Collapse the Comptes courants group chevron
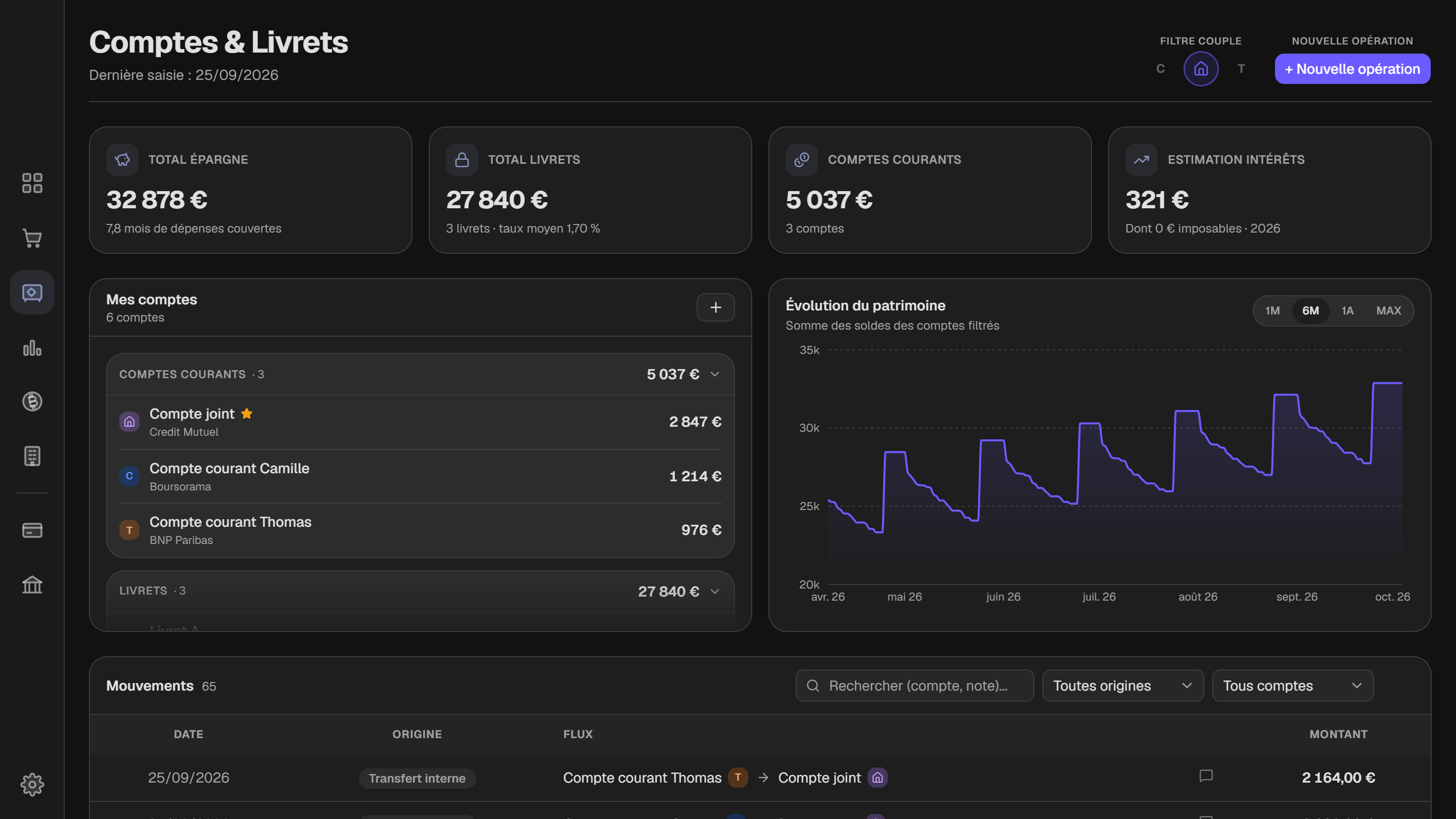Screen dimensions: 1456x819 [x=714, y=374]
